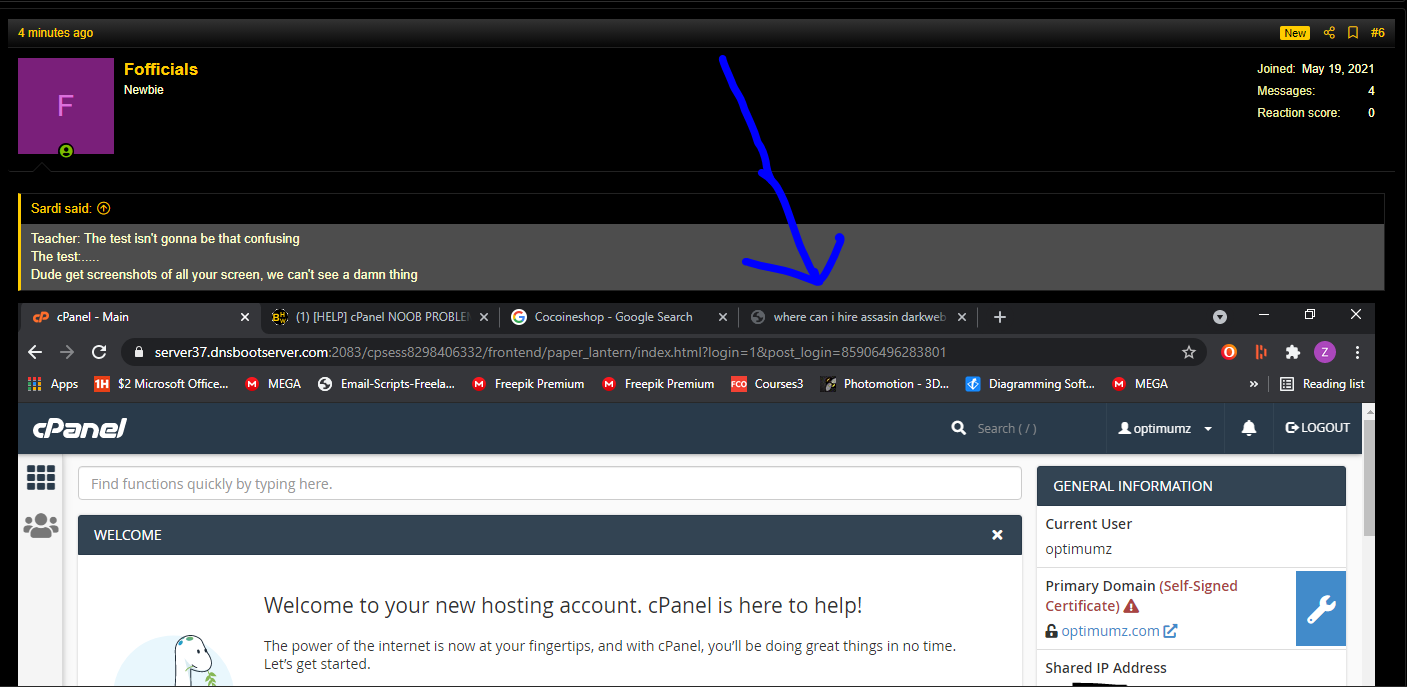The image size is (1407, 687).
Task: Close the Cocoineshop Google Search tab
Action: point(723,317)
